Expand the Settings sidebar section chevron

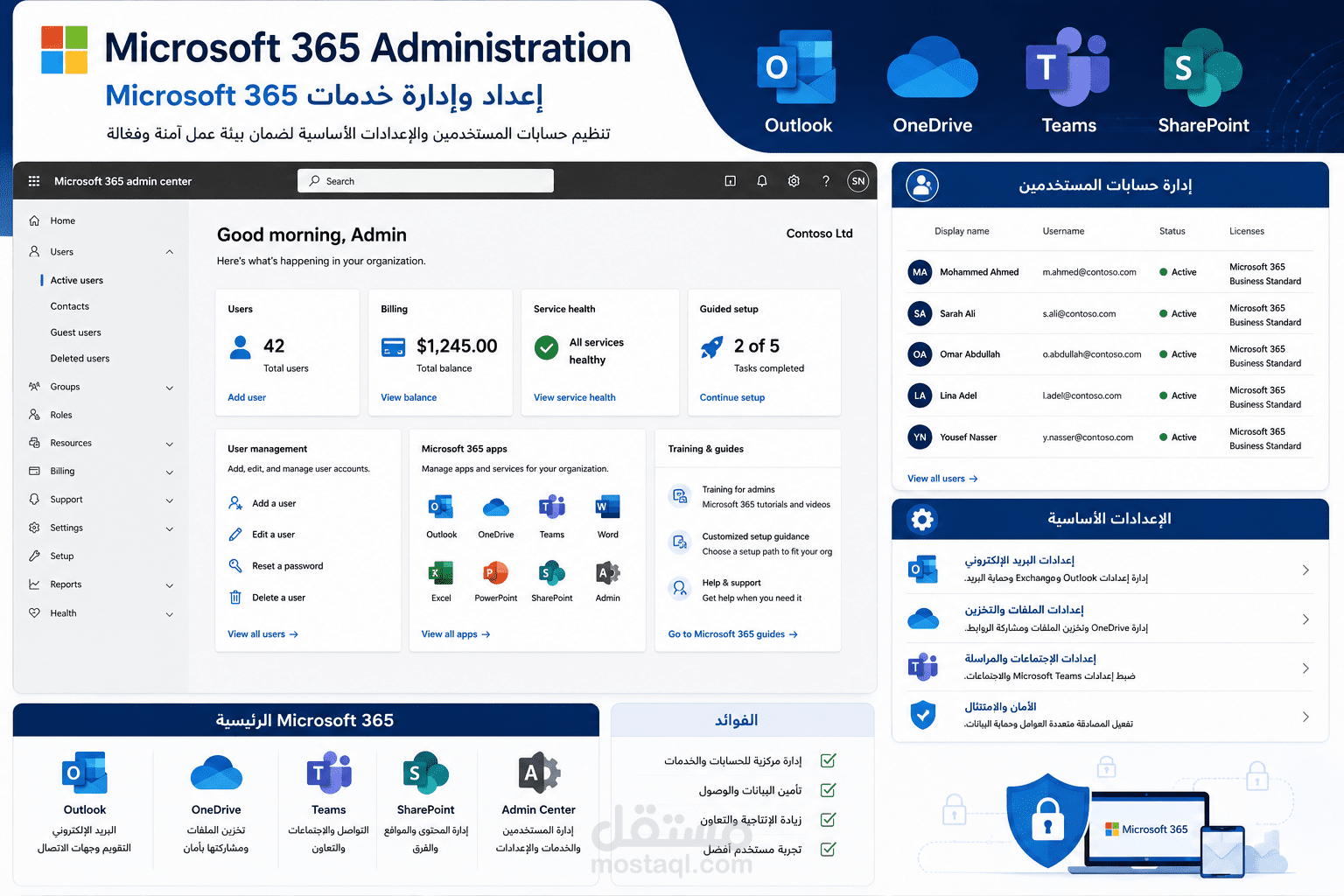pyautogui.click(x=170, y=528)
